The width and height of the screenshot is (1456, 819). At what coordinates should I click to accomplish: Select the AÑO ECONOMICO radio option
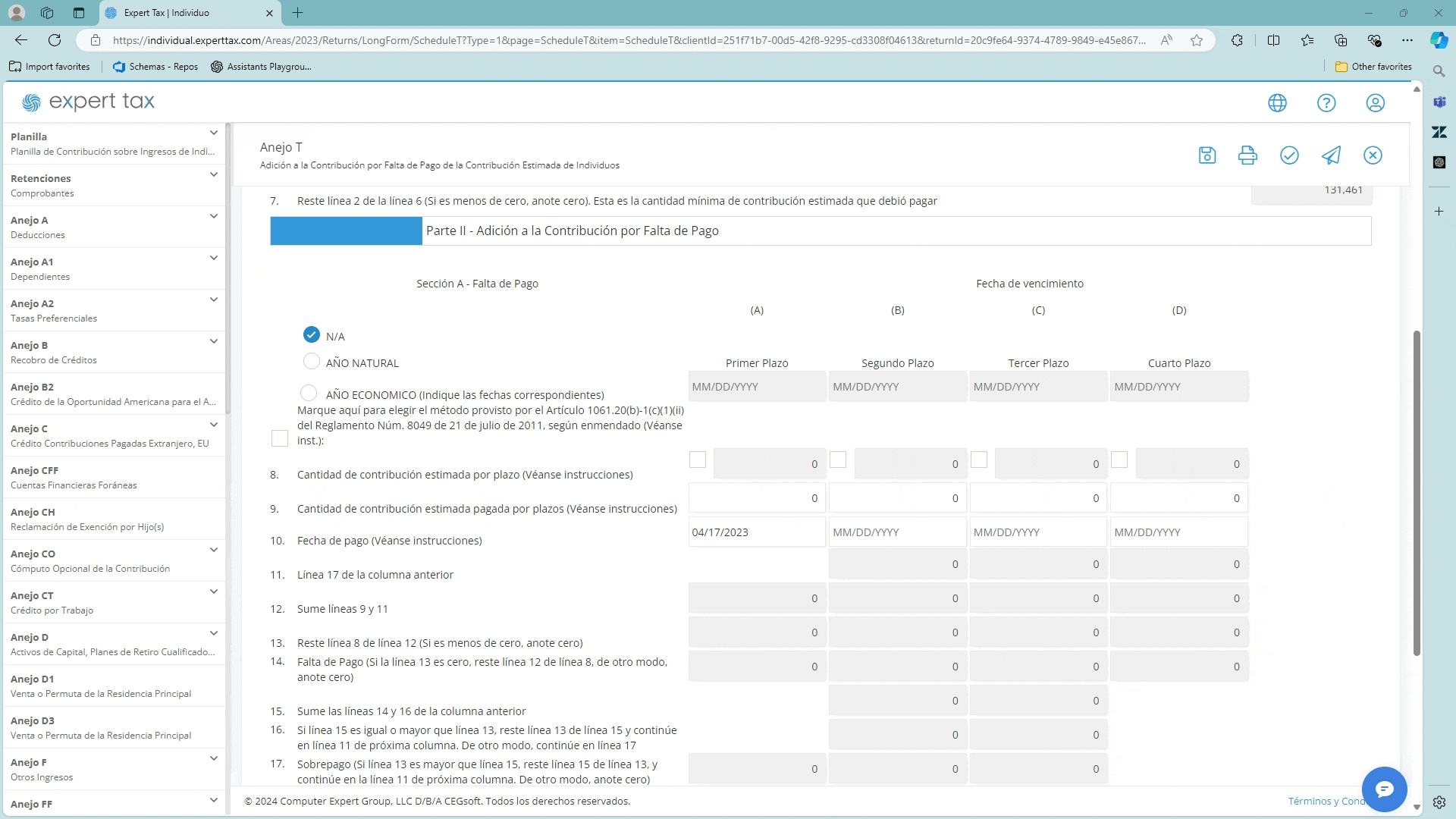pyautogui.click(x=309, y=393)
